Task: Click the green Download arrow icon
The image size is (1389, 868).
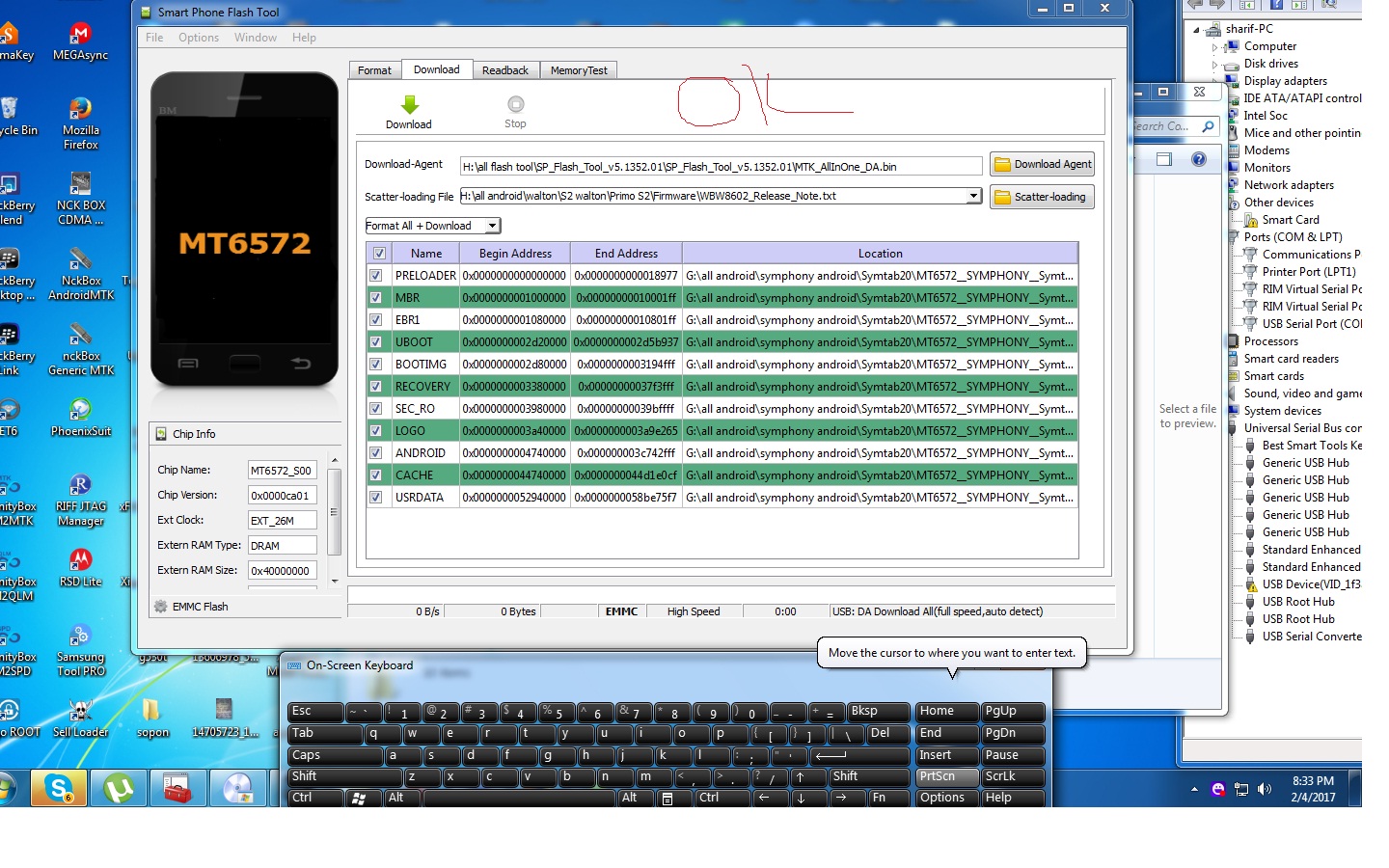Action: (x=409, y=105)
